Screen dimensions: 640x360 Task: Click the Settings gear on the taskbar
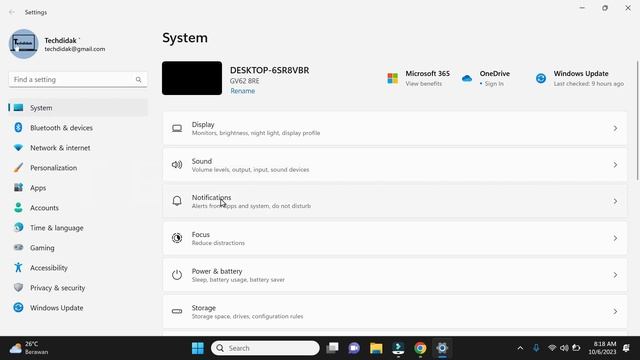442,348
